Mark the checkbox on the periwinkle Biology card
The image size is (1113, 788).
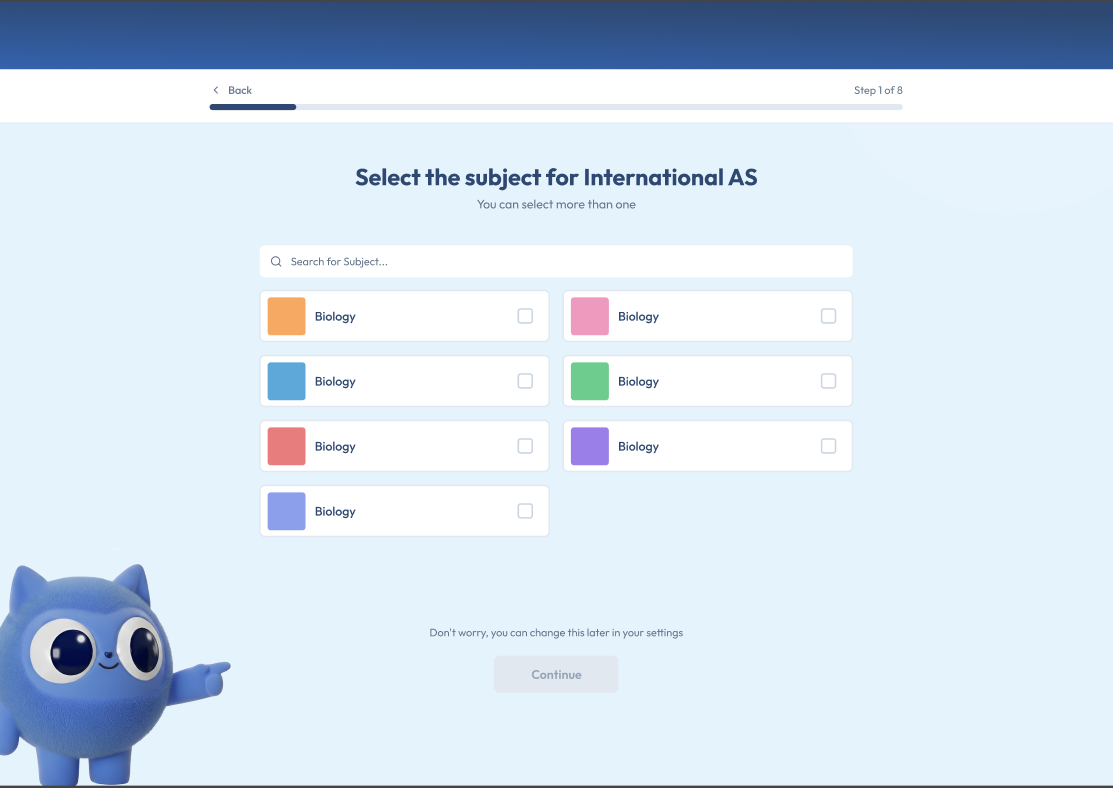(525, 511)
